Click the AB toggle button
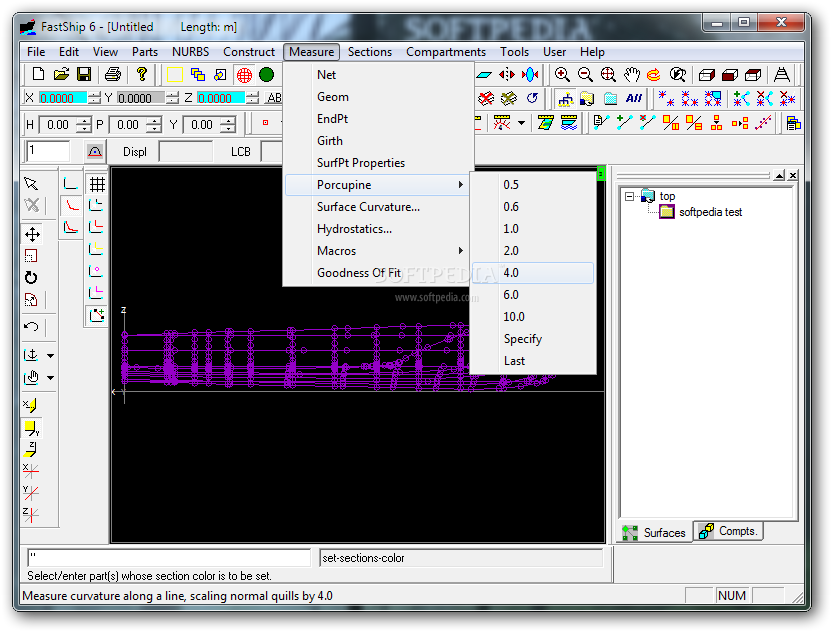Screen dimensions: 832x632 tap(274, 98)
